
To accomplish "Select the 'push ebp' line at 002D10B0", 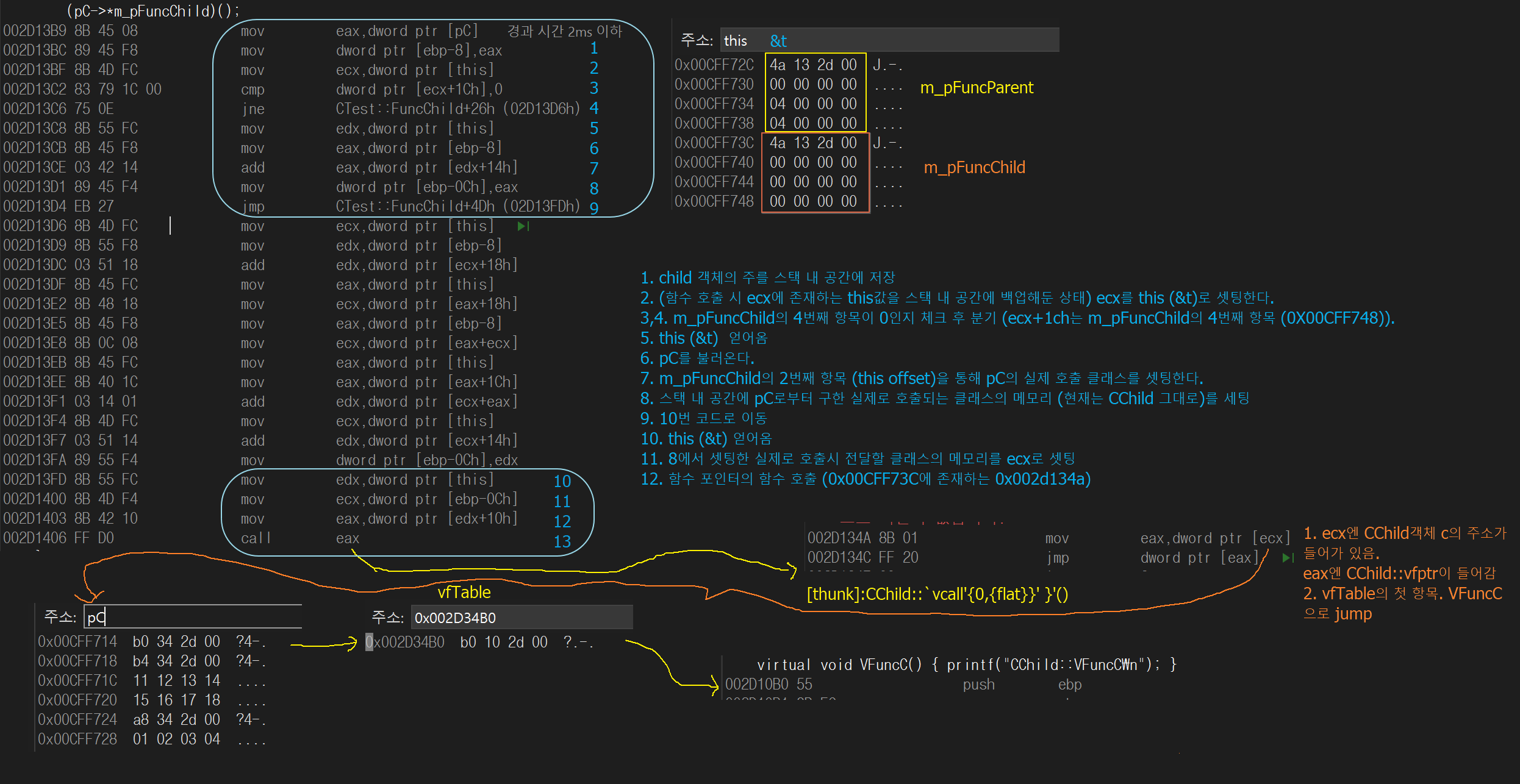I will (x=903, y=685).
